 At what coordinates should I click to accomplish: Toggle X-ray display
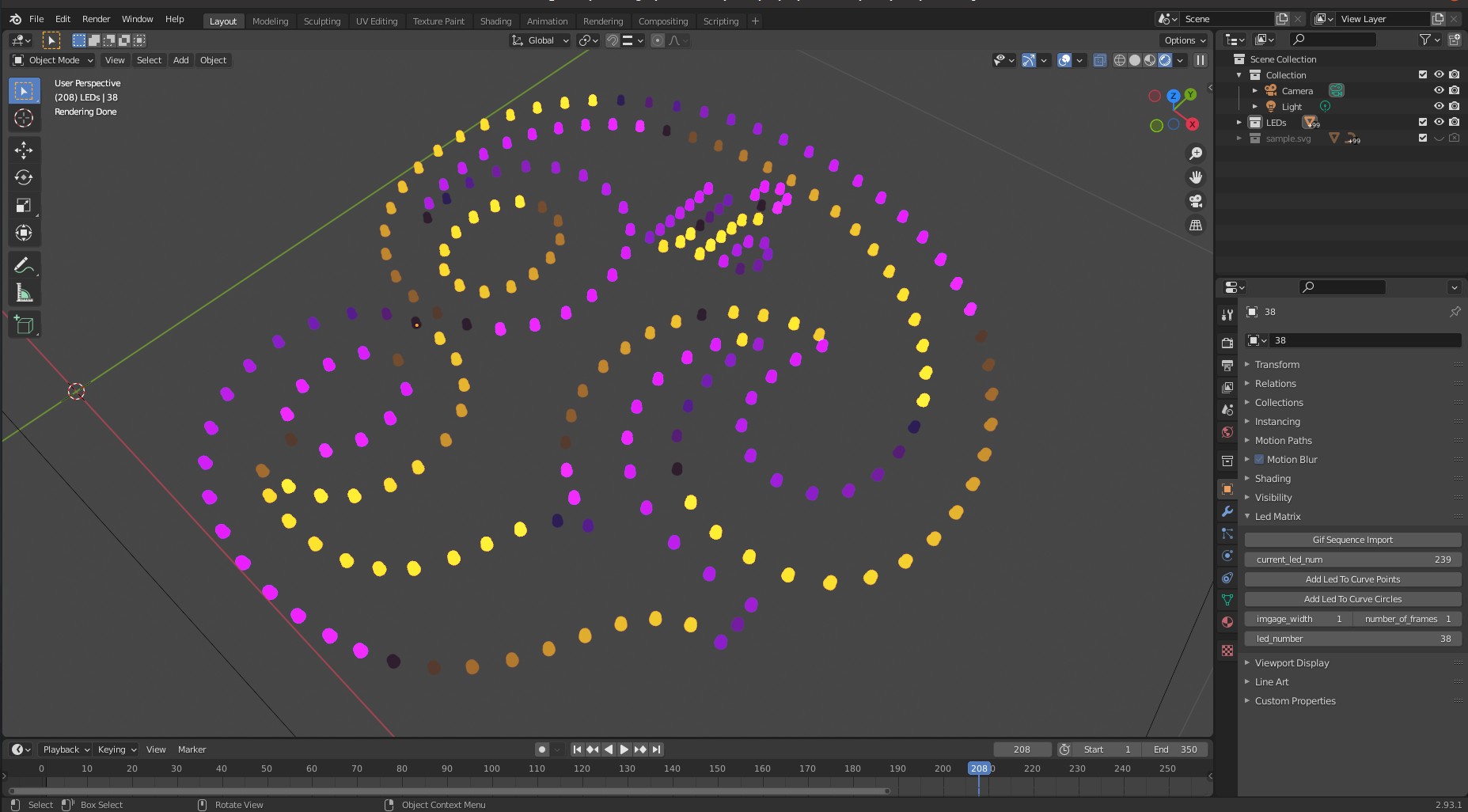click(1100, 60)
